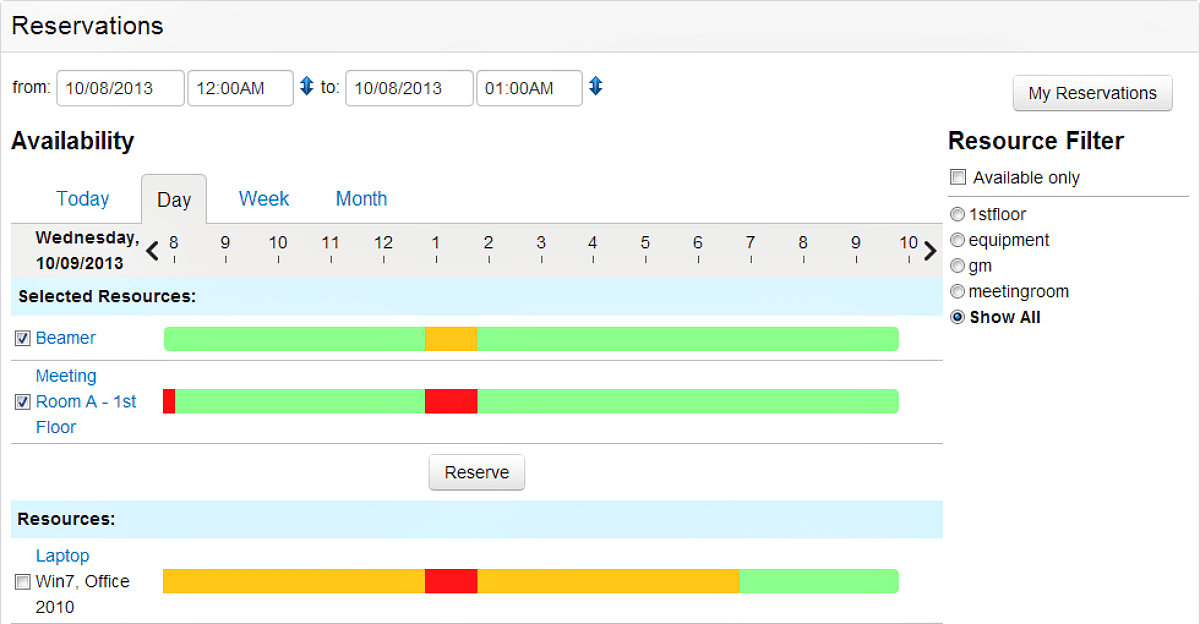
Task: Click the Selected Resources heading
Action: coord(106,296)
